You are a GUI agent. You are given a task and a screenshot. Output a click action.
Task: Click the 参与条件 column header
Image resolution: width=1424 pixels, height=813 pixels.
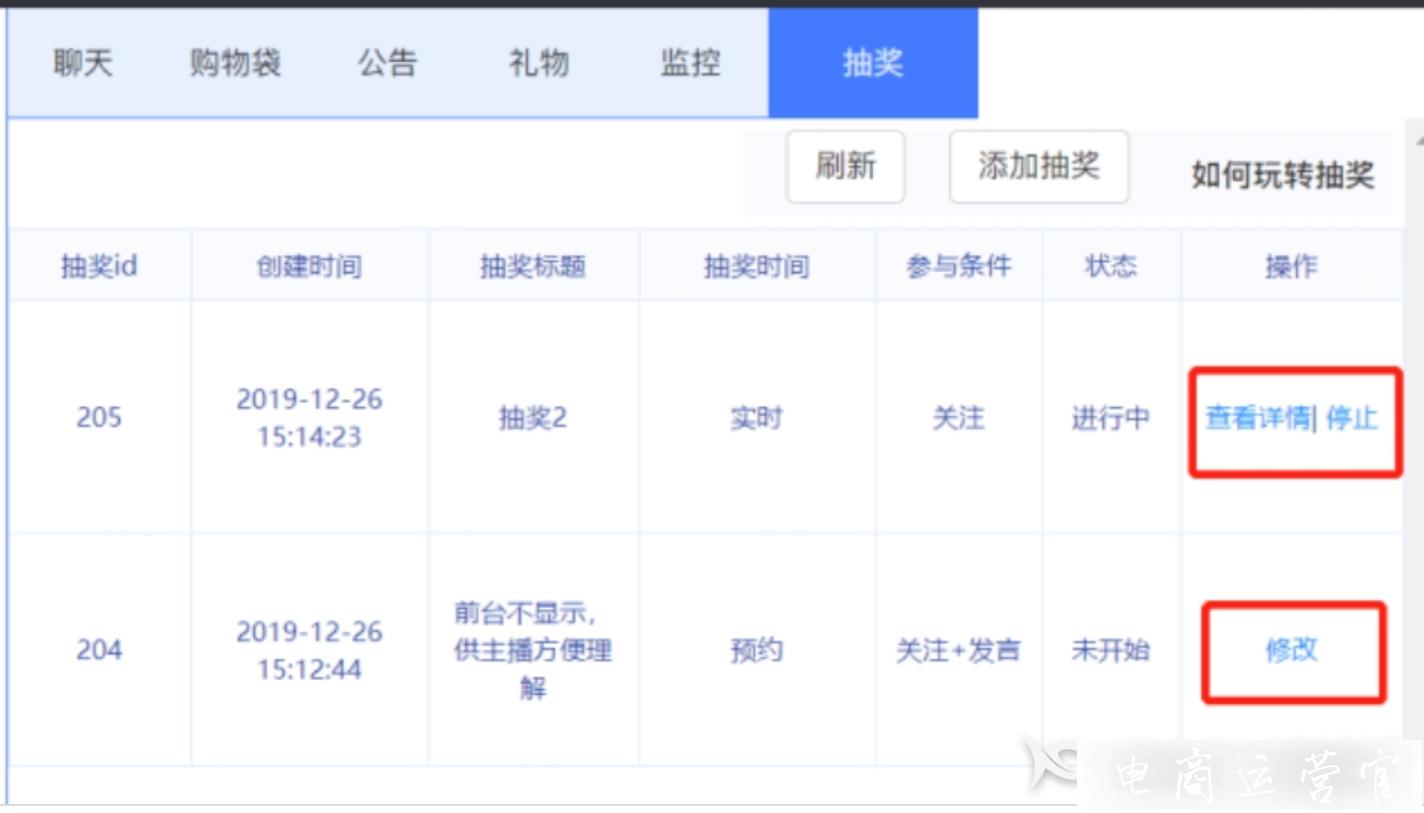[959, 266]
